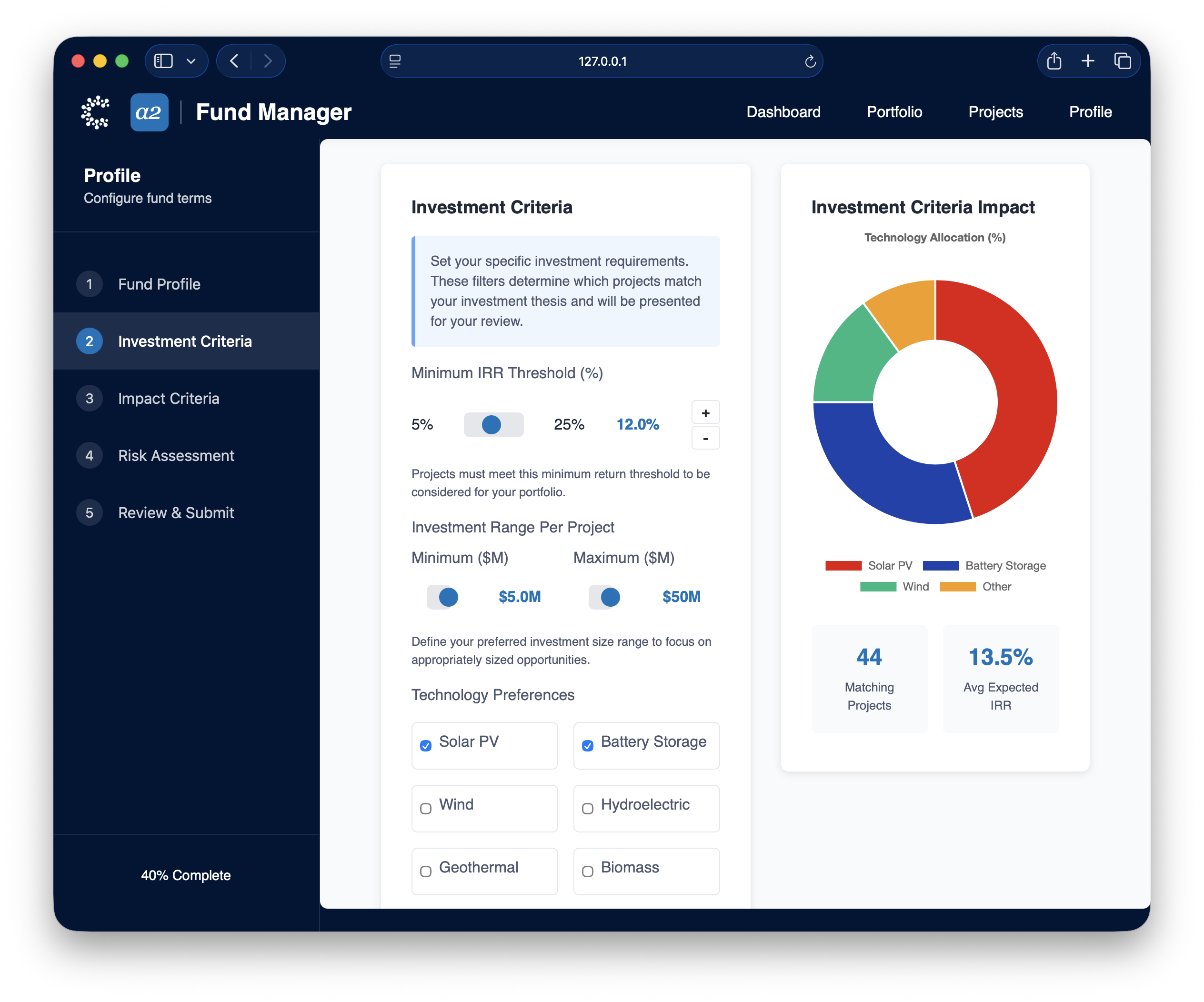The height and width of the screenshot is (1002, 1204).
Task: Check the Hydroelectric option
Action: click(x=588, y=809)
